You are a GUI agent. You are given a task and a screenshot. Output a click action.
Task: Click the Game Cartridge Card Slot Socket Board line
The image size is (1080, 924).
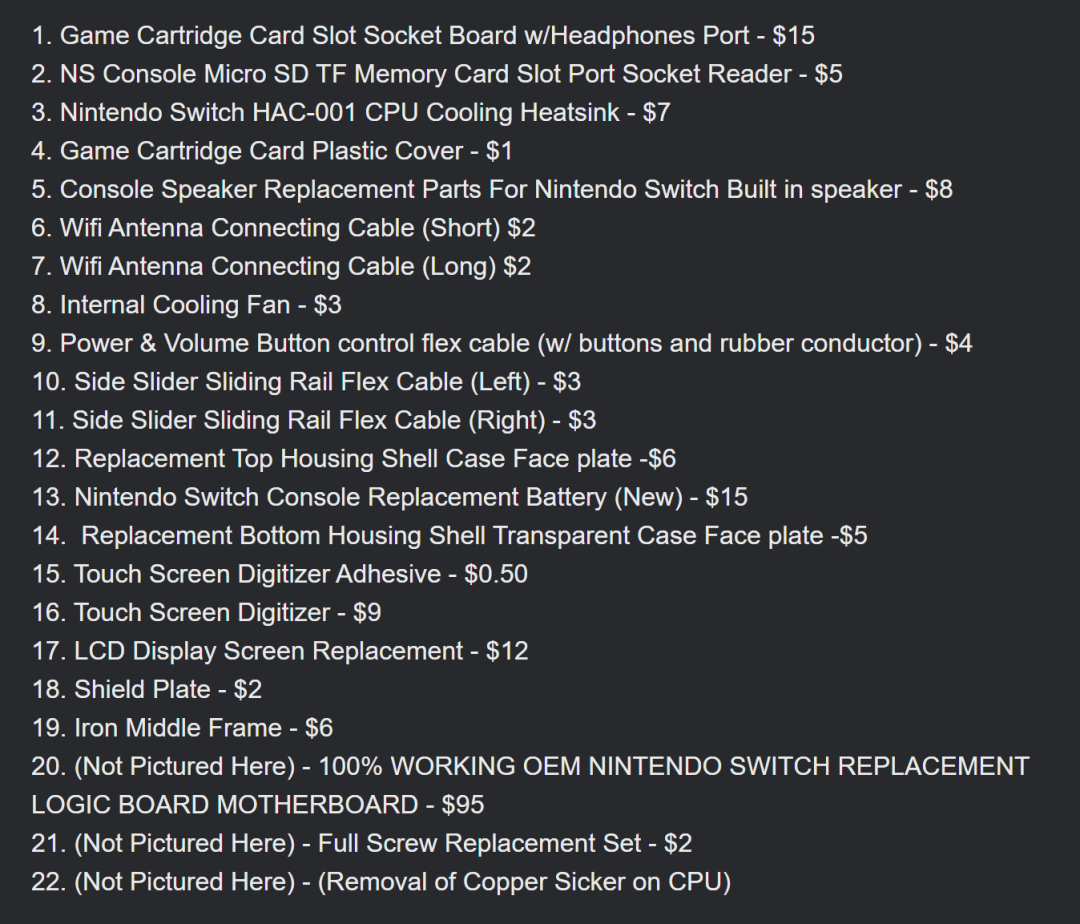423,36
